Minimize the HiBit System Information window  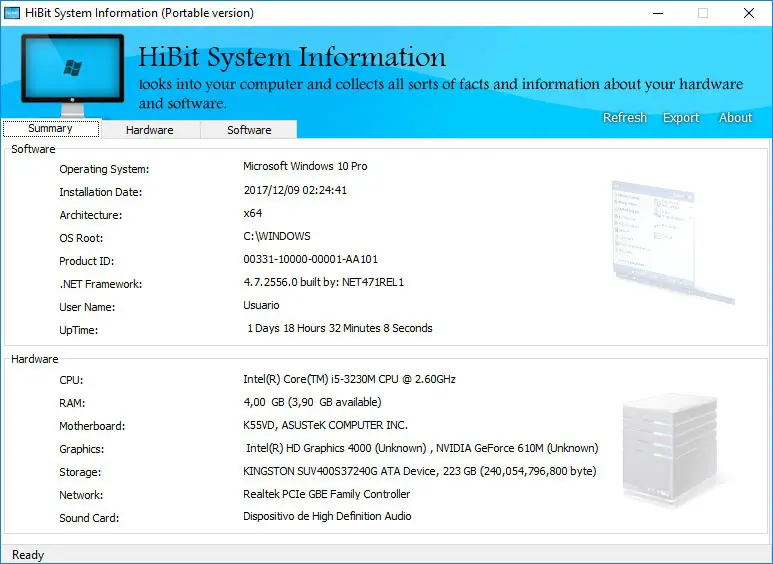[658, 13]
